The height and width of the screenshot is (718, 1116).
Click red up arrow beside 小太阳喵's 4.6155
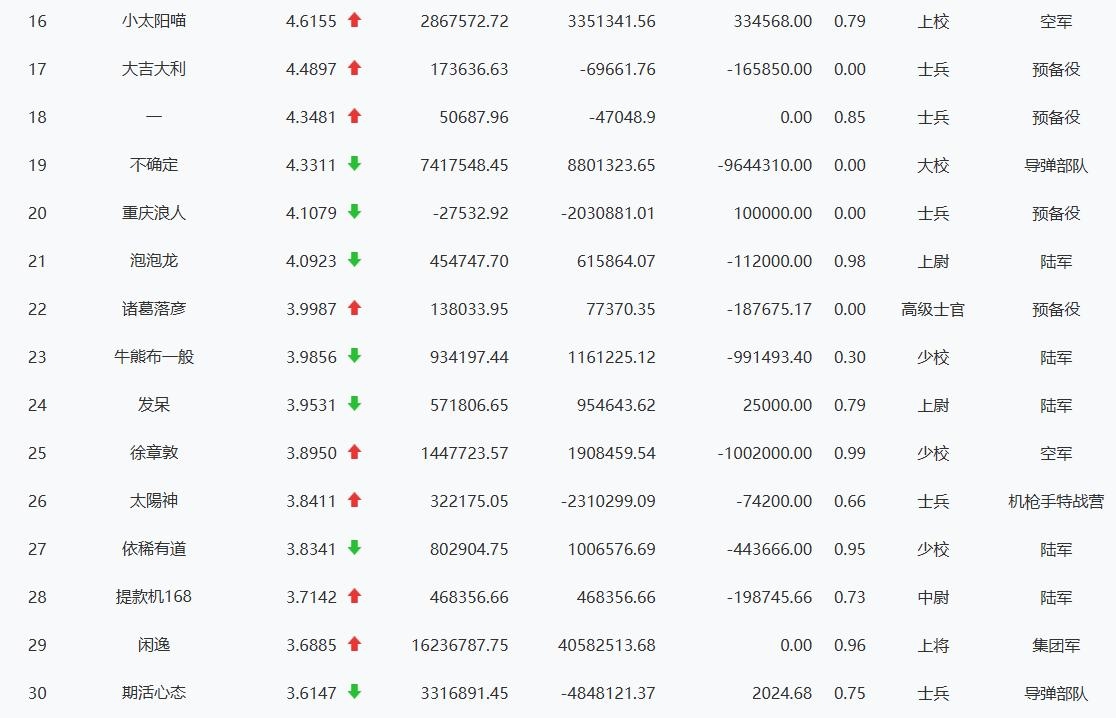(x=354, y=20)
